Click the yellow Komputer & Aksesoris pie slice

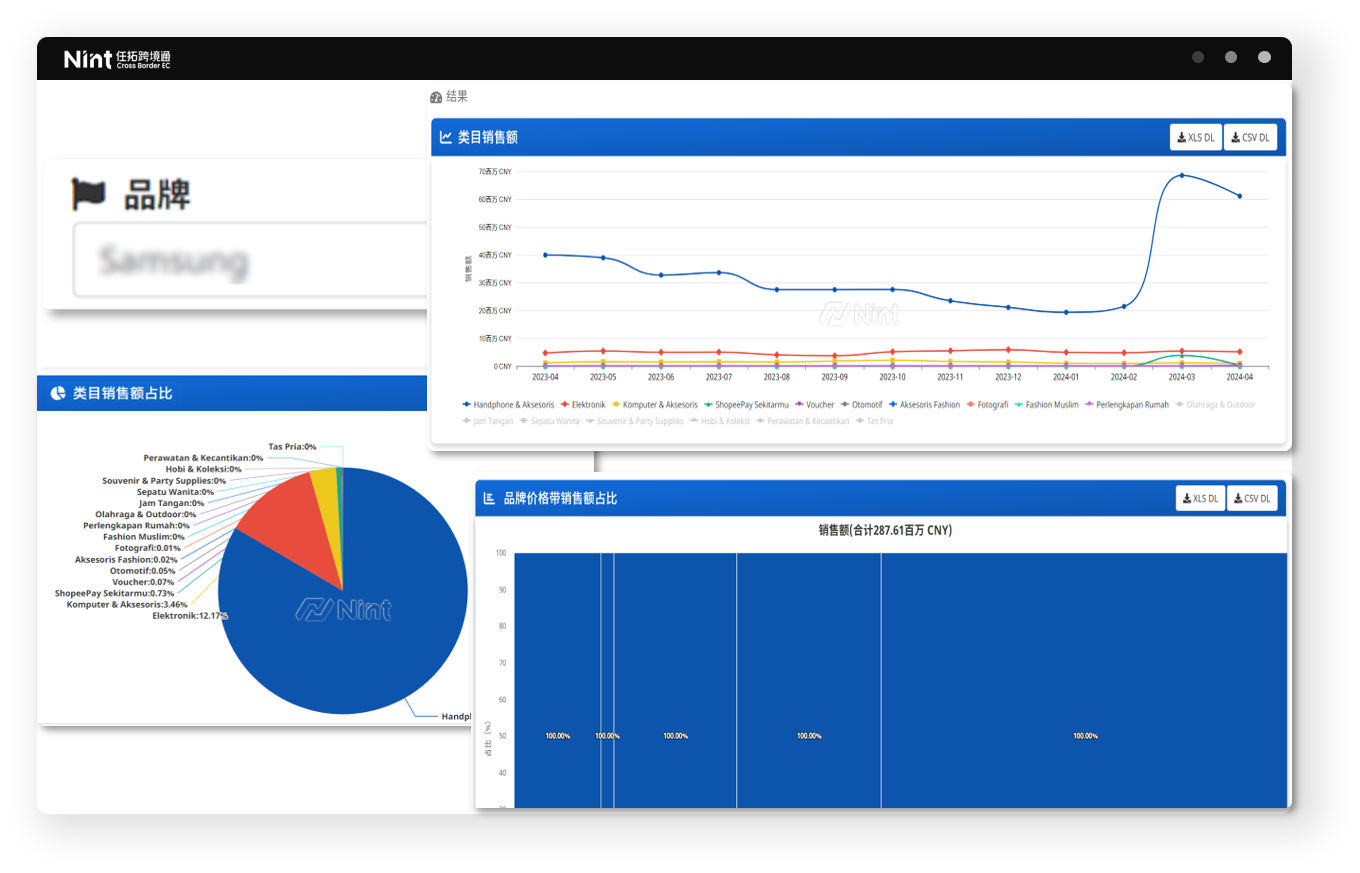pyautogui.click(x=326, y=500)
